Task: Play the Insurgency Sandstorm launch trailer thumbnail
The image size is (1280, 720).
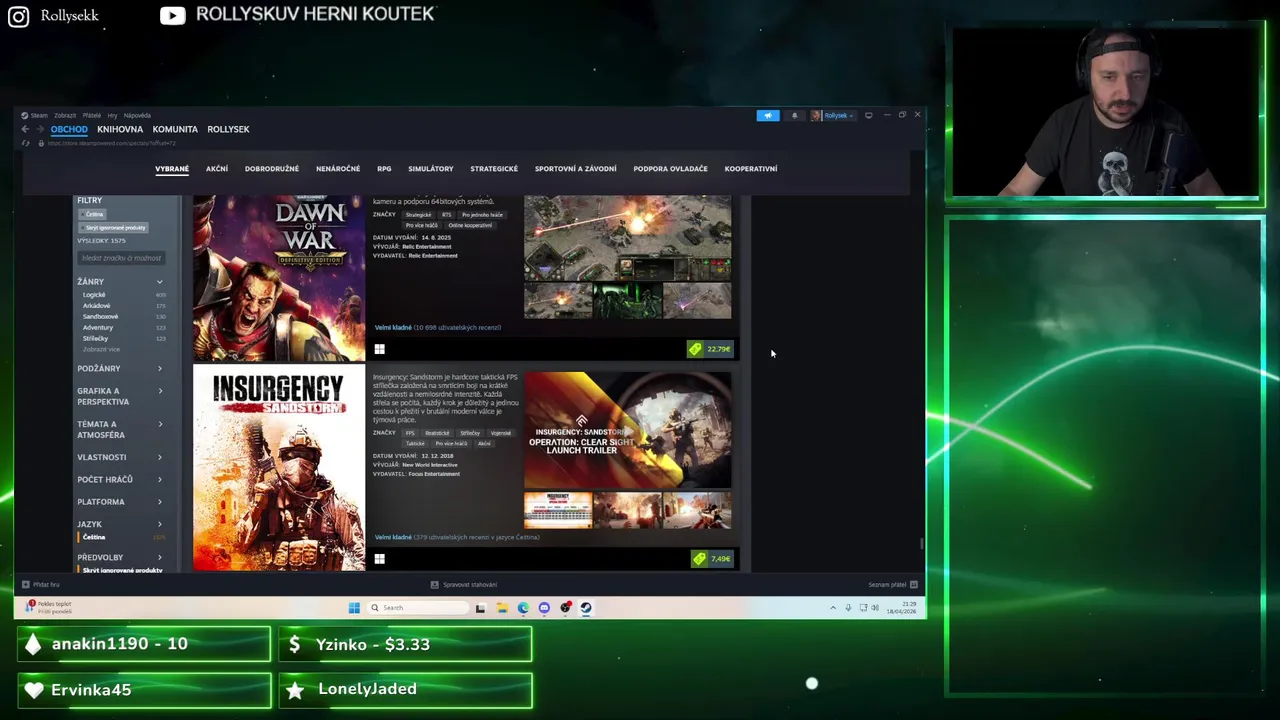Action: click(627, 430)
